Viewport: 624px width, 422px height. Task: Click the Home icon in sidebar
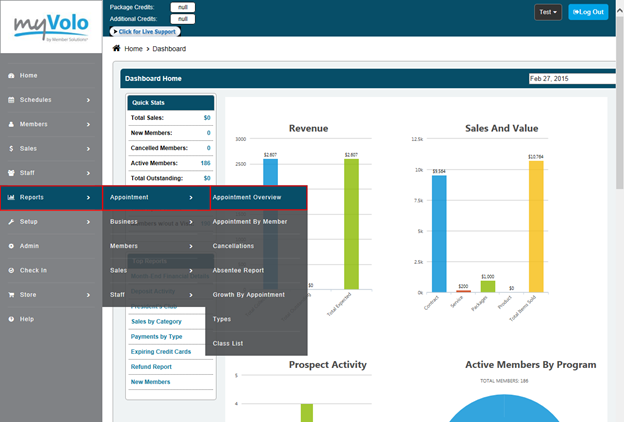11,75
